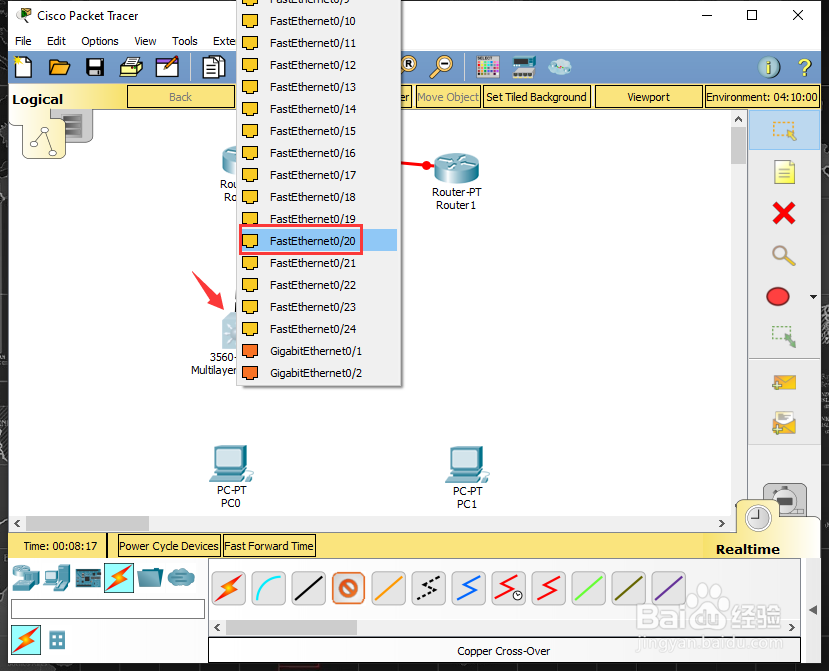Choose FastEthernet0/20 port

[318, 241]
